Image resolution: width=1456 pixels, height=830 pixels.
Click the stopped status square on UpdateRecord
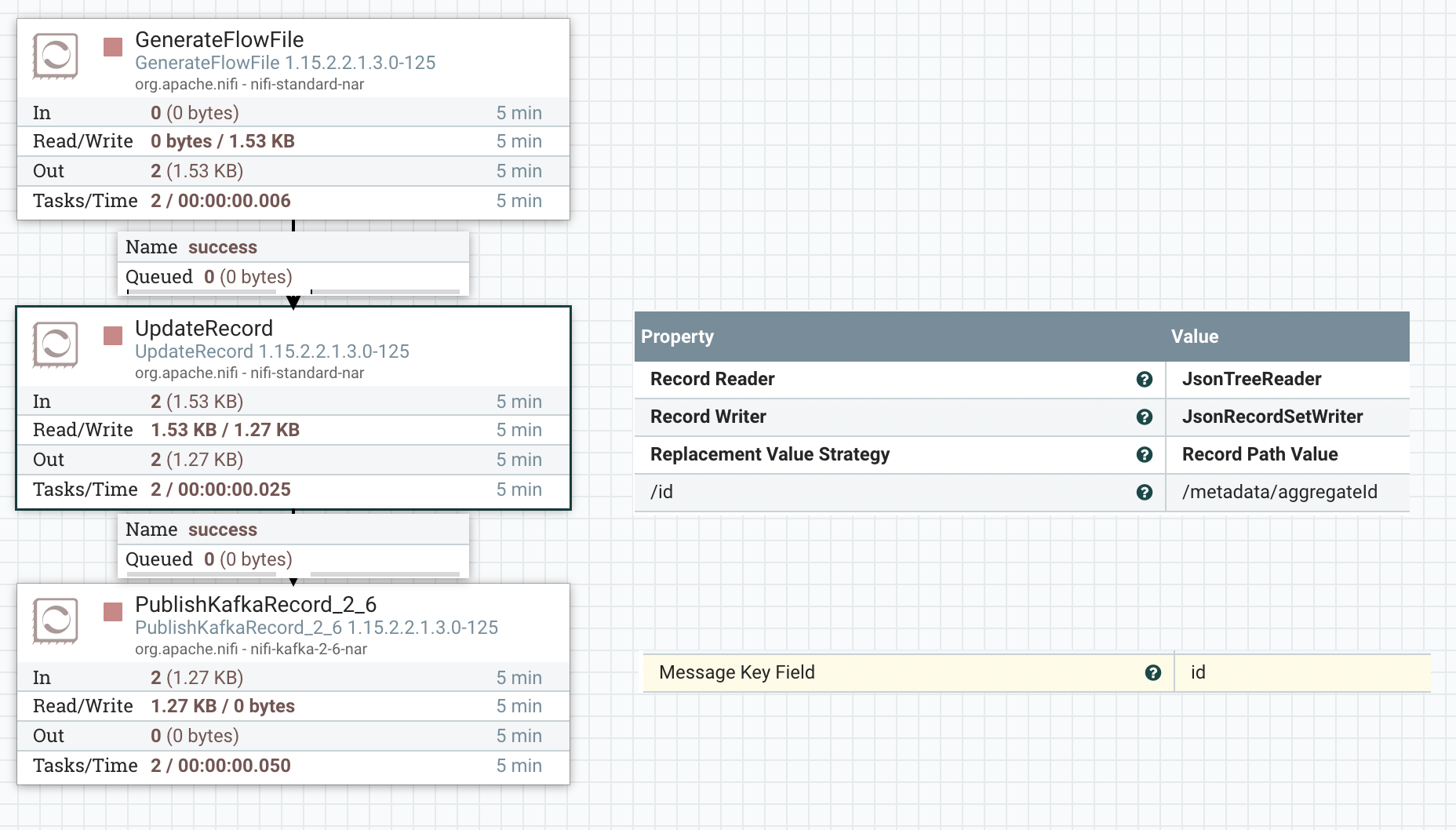click(112, 337)
